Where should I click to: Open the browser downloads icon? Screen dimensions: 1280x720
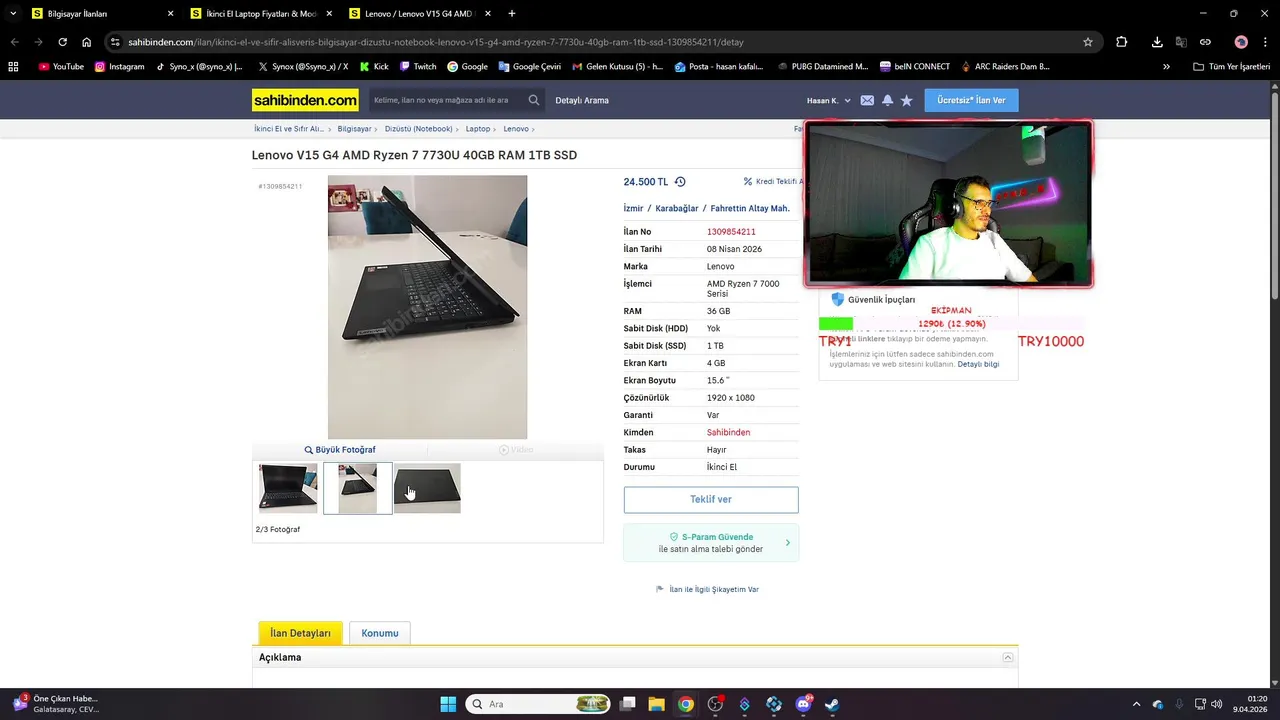[1157, 42]
